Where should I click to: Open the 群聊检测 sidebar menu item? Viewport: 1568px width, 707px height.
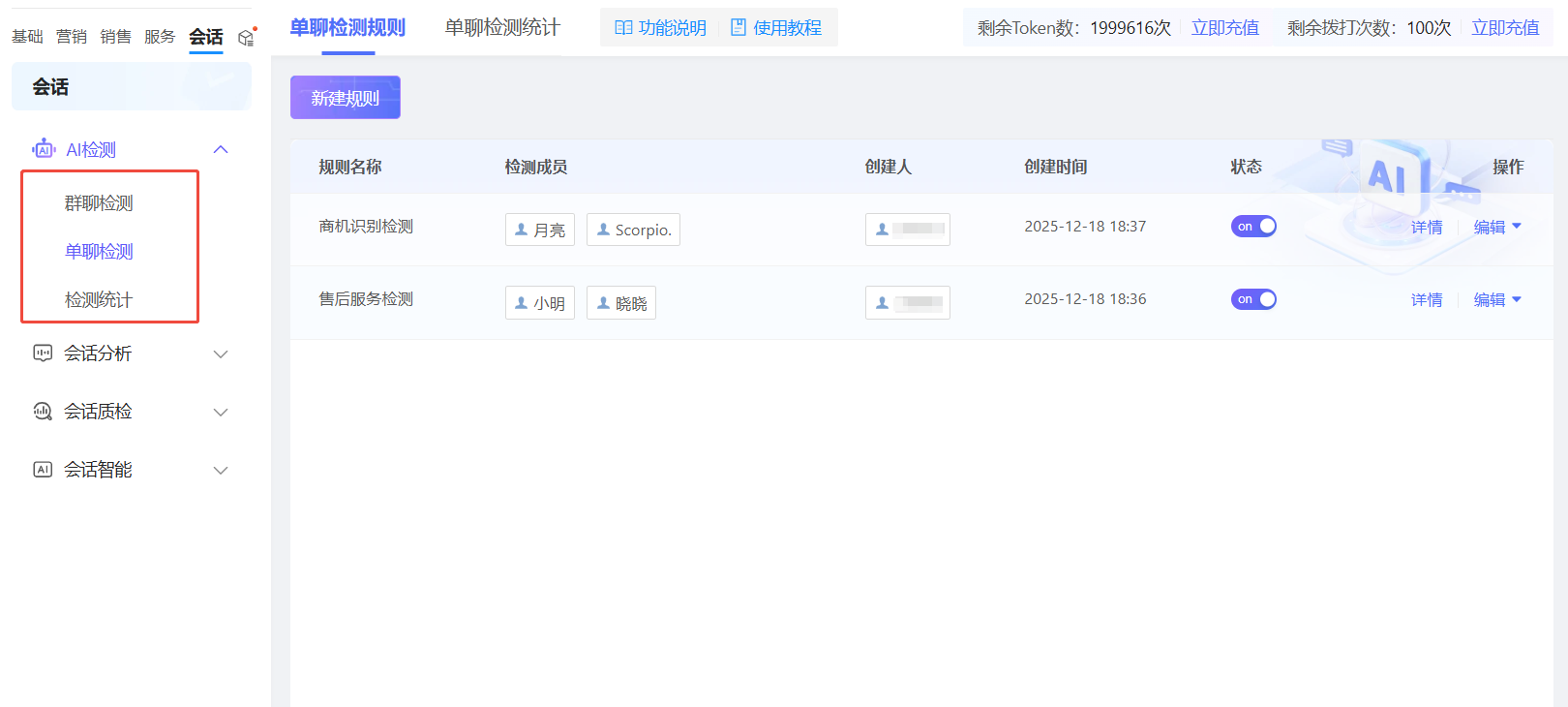(99, 203)
